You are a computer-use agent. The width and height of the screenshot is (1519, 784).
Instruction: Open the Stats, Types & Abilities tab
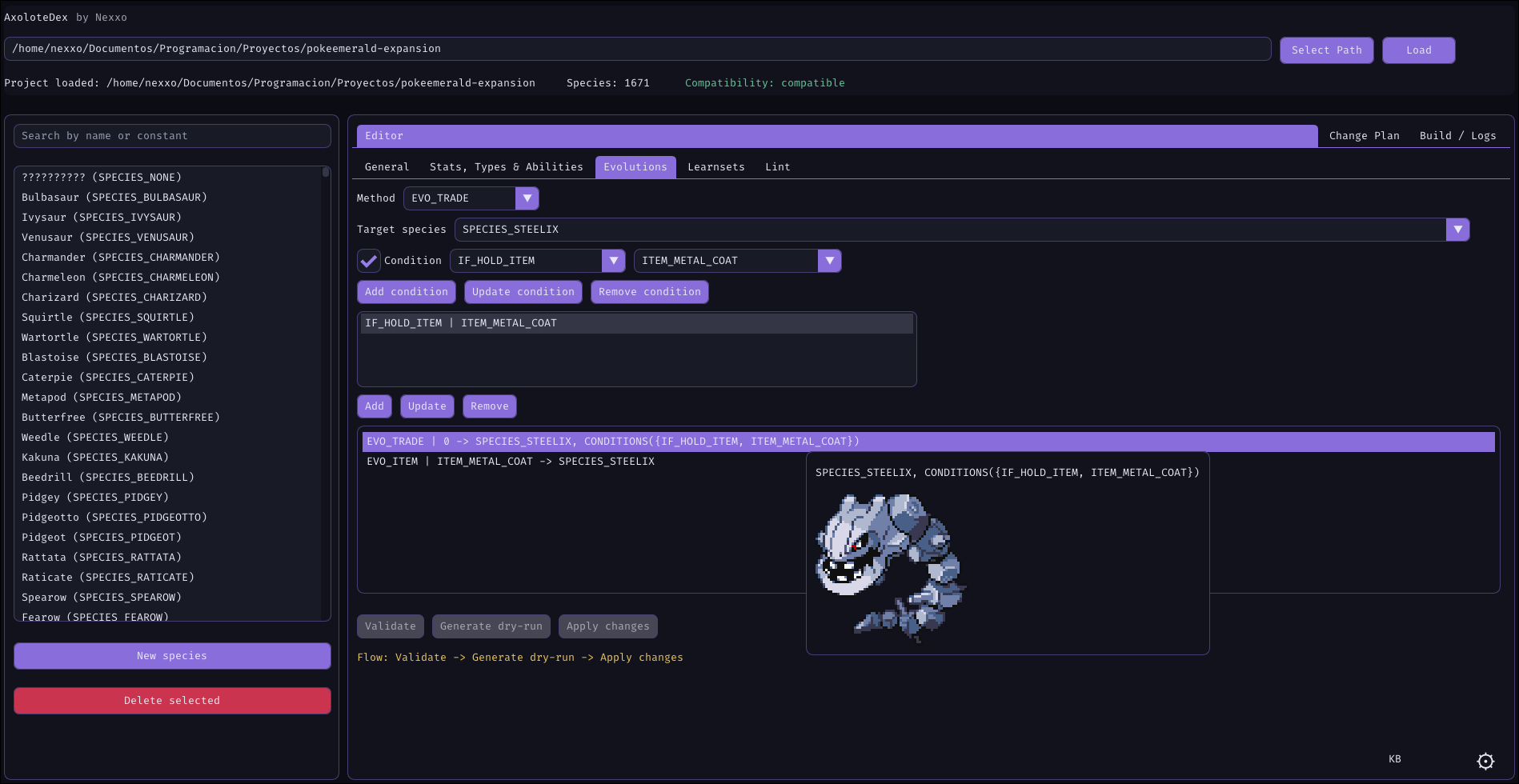506,167
